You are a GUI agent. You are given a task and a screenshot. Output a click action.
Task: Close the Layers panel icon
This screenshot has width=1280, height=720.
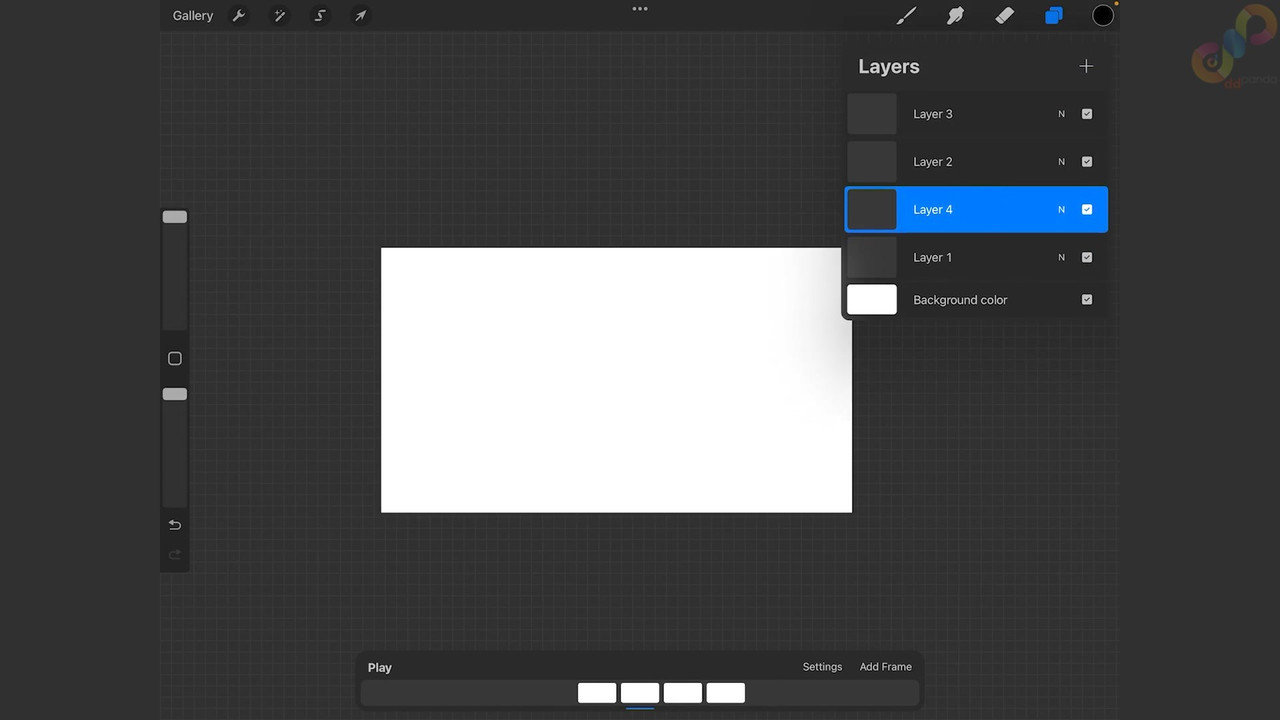[1054, 16]
